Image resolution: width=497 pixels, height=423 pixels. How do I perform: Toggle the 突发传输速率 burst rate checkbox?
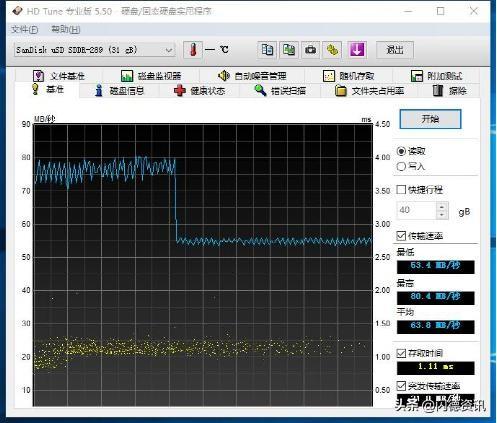pos(401,386)
